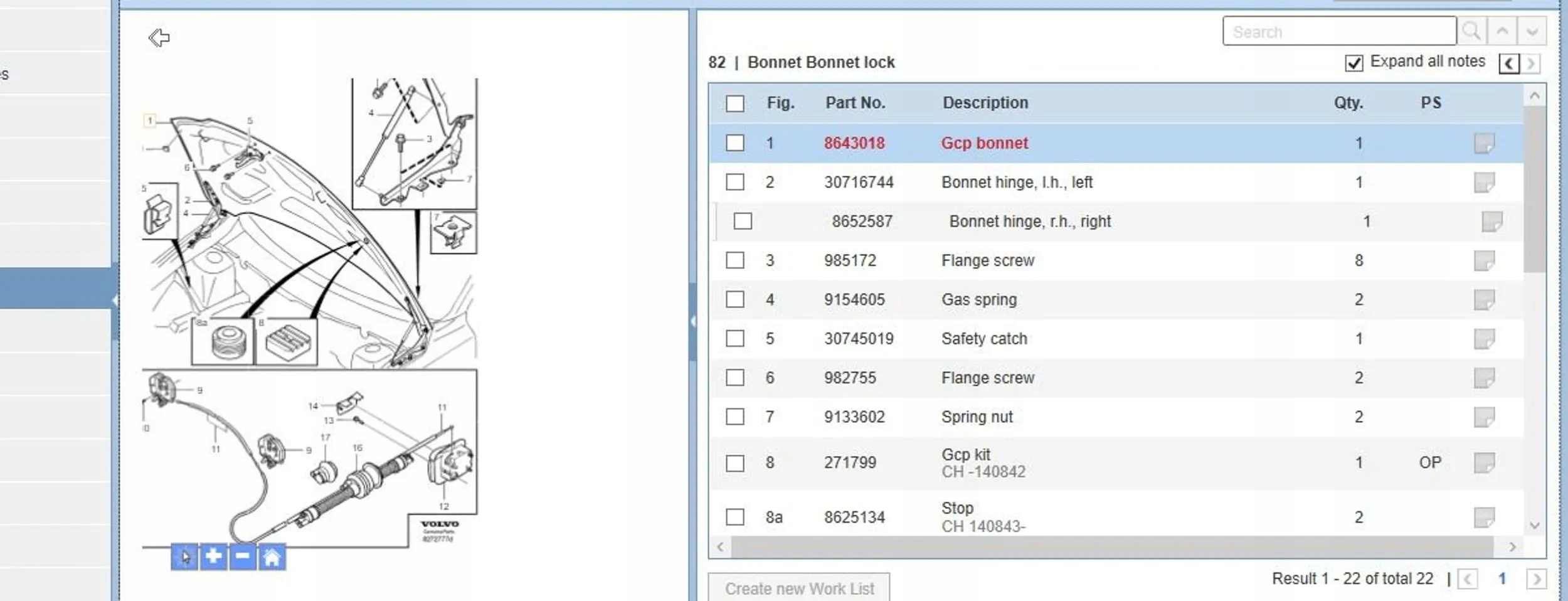Viewport: 1568px width, 601px height.
Task: Check the Gcp kit row checkbox
Action: tap(734, 463)
